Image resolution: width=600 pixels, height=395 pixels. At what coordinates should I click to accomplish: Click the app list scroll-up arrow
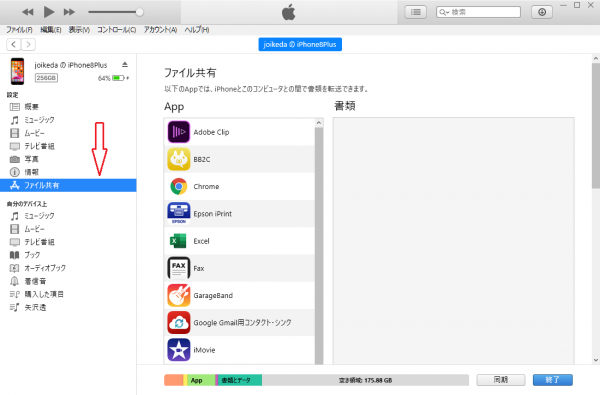click(x=319, y=123)
